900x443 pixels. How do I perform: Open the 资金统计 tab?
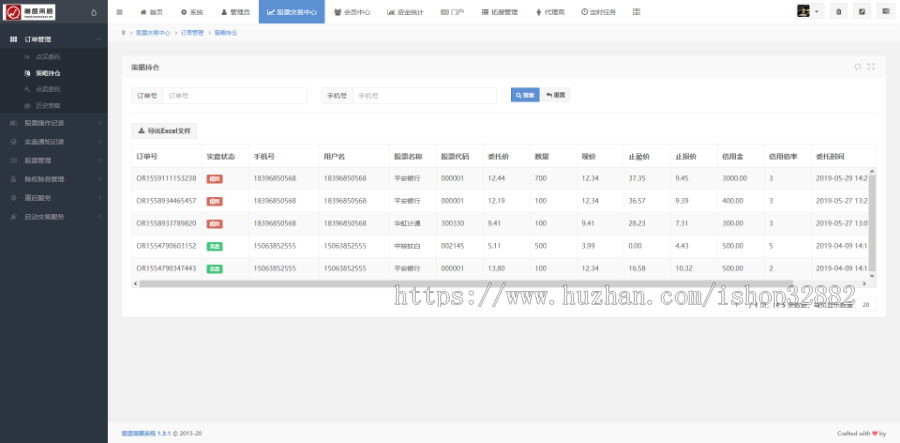point(405,12)
